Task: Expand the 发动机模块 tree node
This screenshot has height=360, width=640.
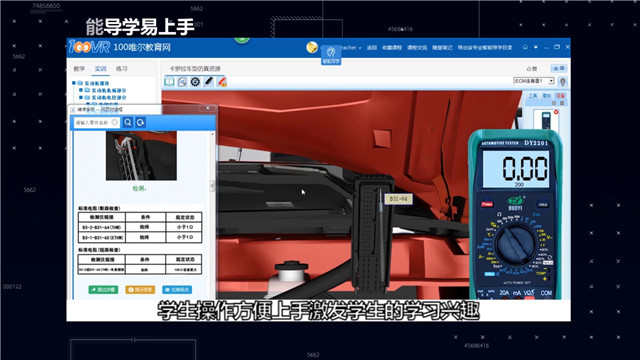Action: [x=74, y=83]
